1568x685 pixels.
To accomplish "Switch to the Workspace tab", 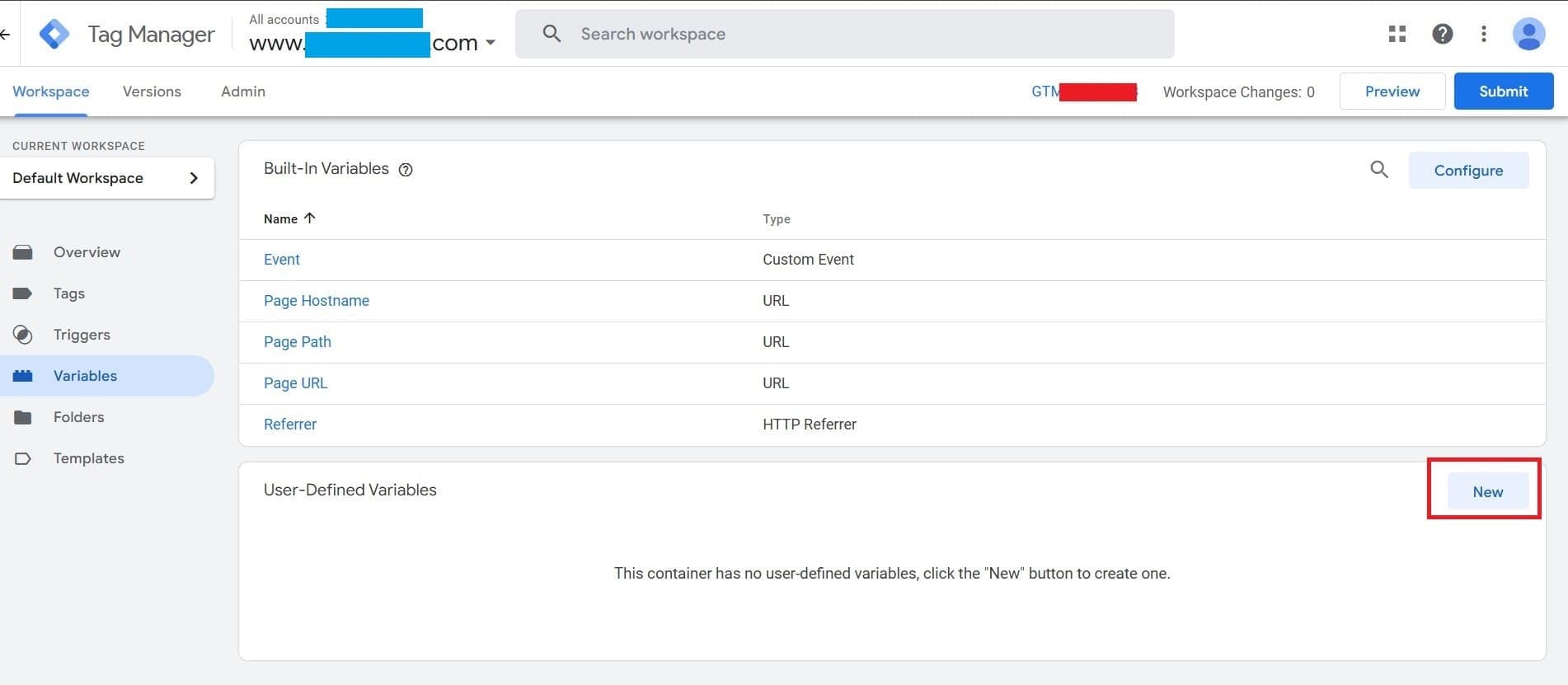I will tap(51, 91).
